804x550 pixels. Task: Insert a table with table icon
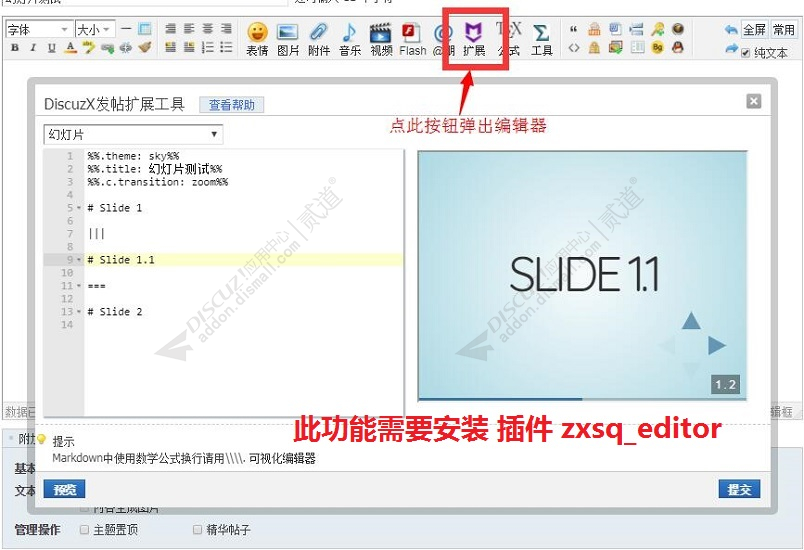point(145,29)
